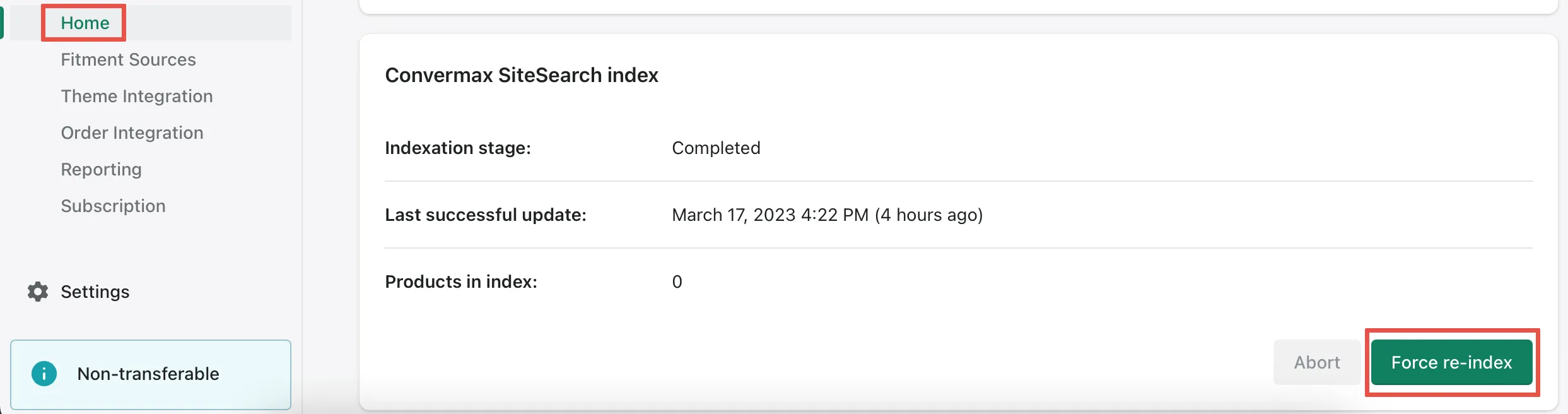Open Theme Integration in sidebar

coord(137,96)
